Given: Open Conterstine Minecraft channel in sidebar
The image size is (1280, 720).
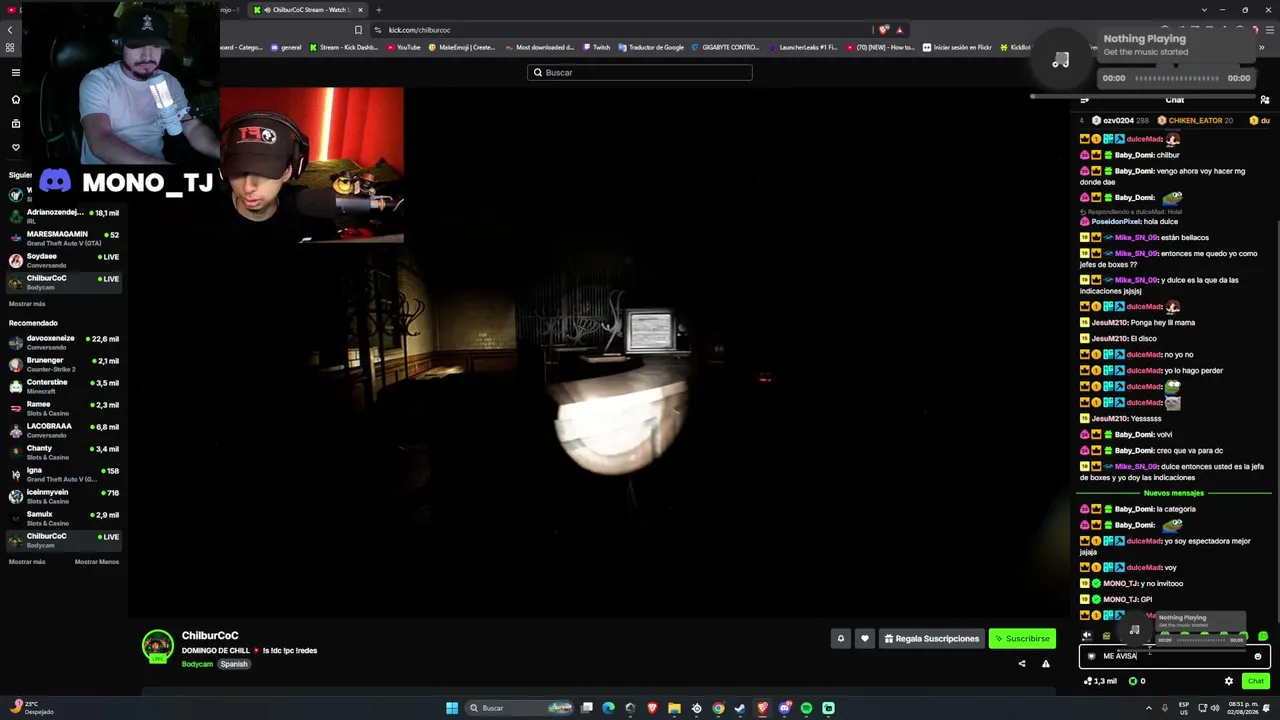Looking at the screenshot, I should [64, 386].
